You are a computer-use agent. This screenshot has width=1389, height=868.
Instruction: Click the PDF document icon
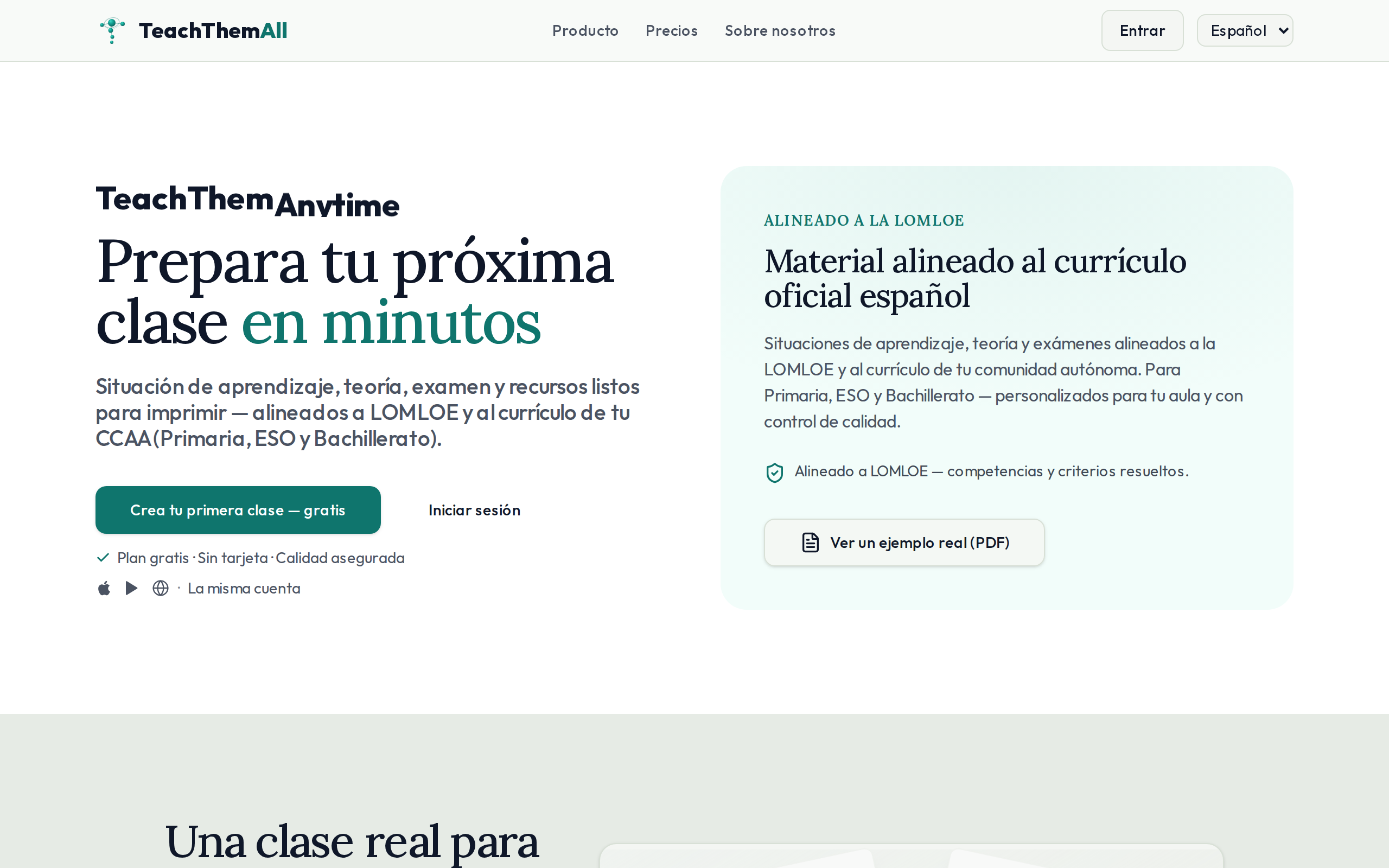coord(810,542)
